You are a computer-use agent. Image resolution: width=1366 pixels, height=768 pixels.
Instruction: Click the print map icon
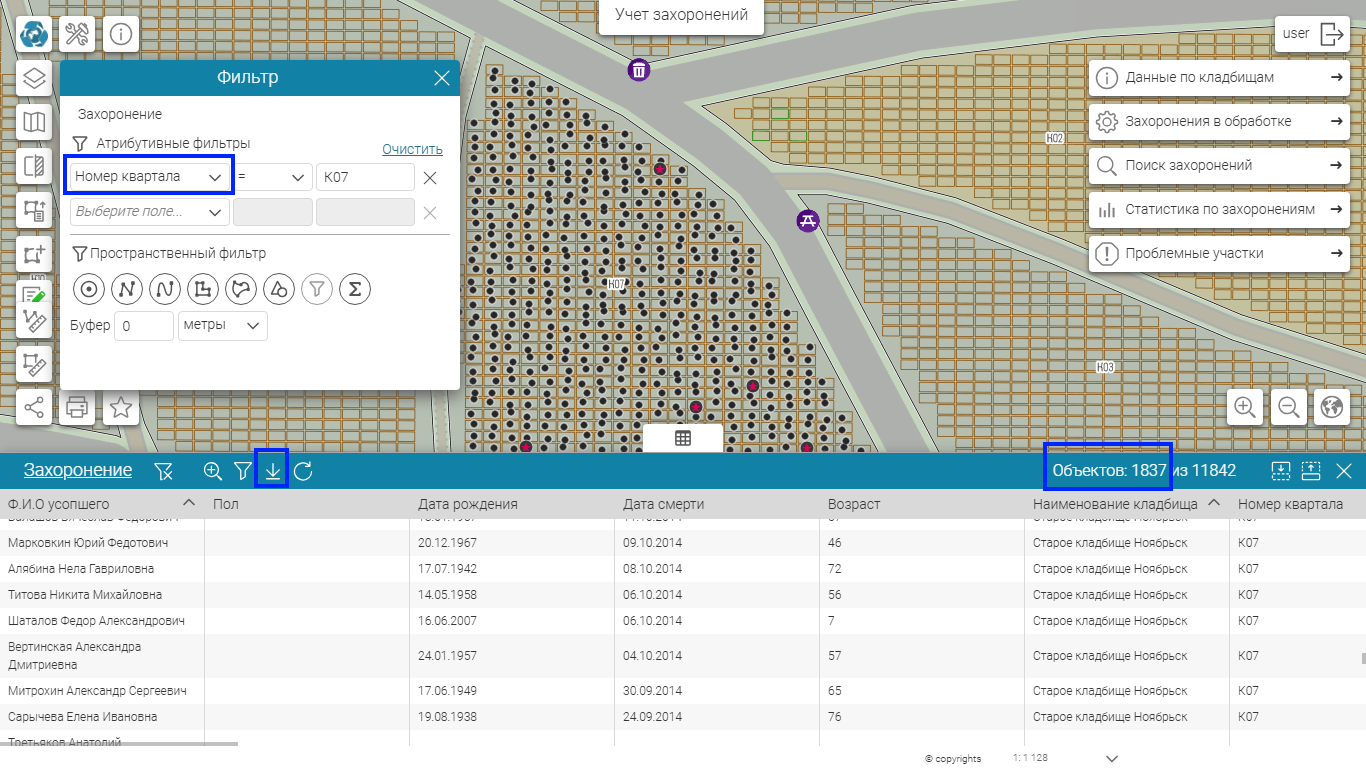[77, 407]
